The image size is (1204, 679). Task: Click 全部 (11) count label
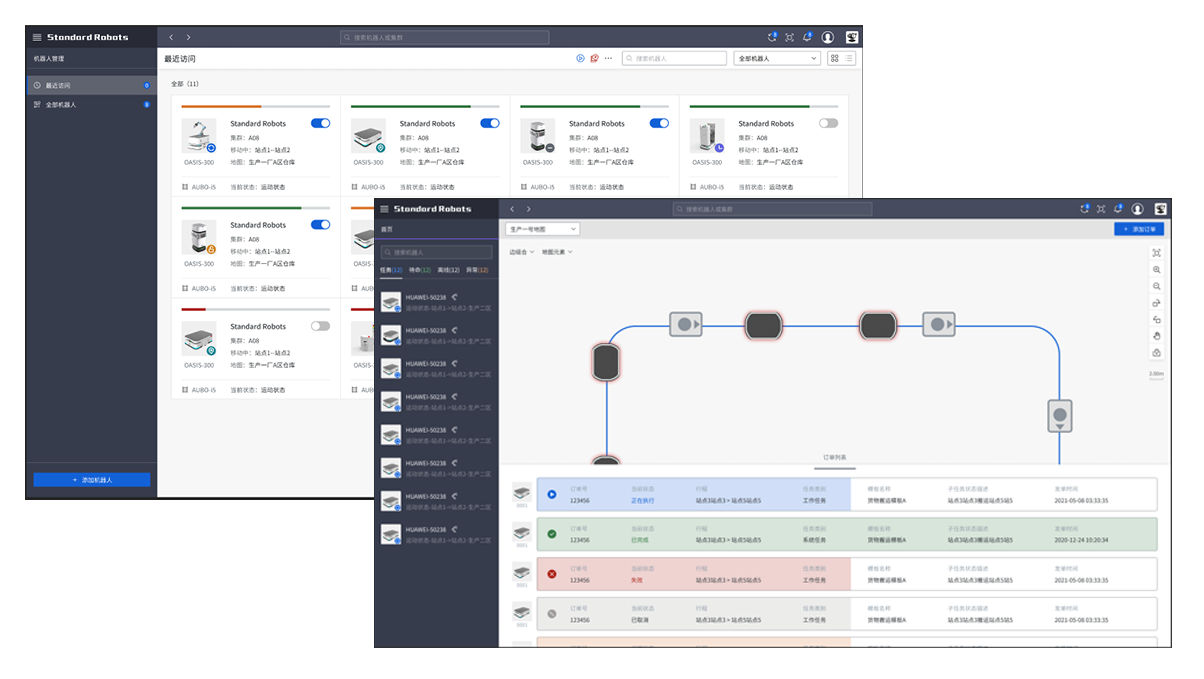(185, 84)
